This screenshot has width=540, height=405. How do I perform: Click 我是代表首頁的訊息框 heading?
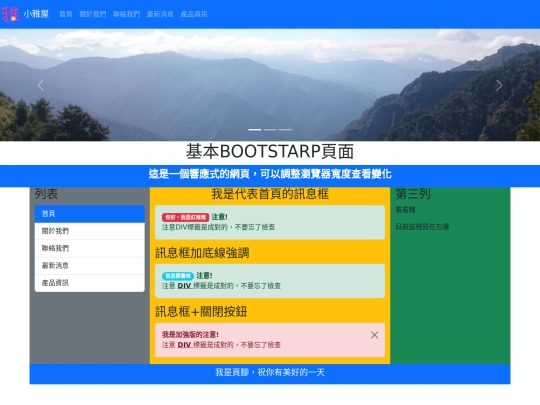[270, 194]
